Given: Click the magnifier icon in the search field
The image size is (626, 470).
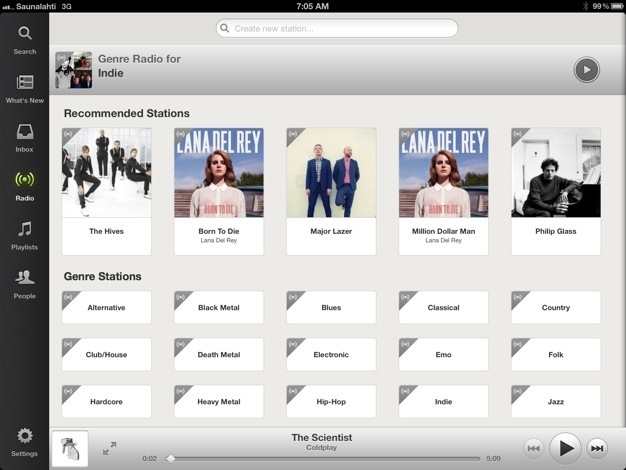Looking at the screenshot, I should 225,28.
